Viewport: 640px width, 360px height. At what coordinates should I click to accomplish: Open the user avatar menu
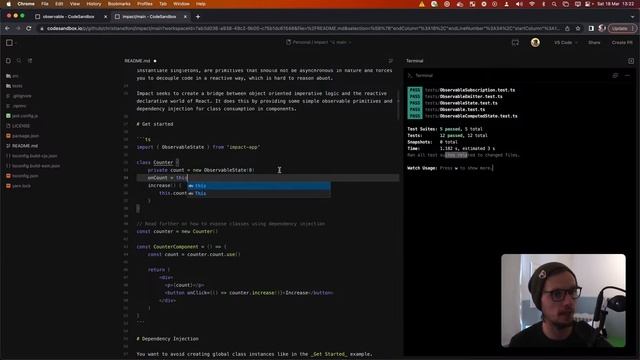(x=535, y=42)
